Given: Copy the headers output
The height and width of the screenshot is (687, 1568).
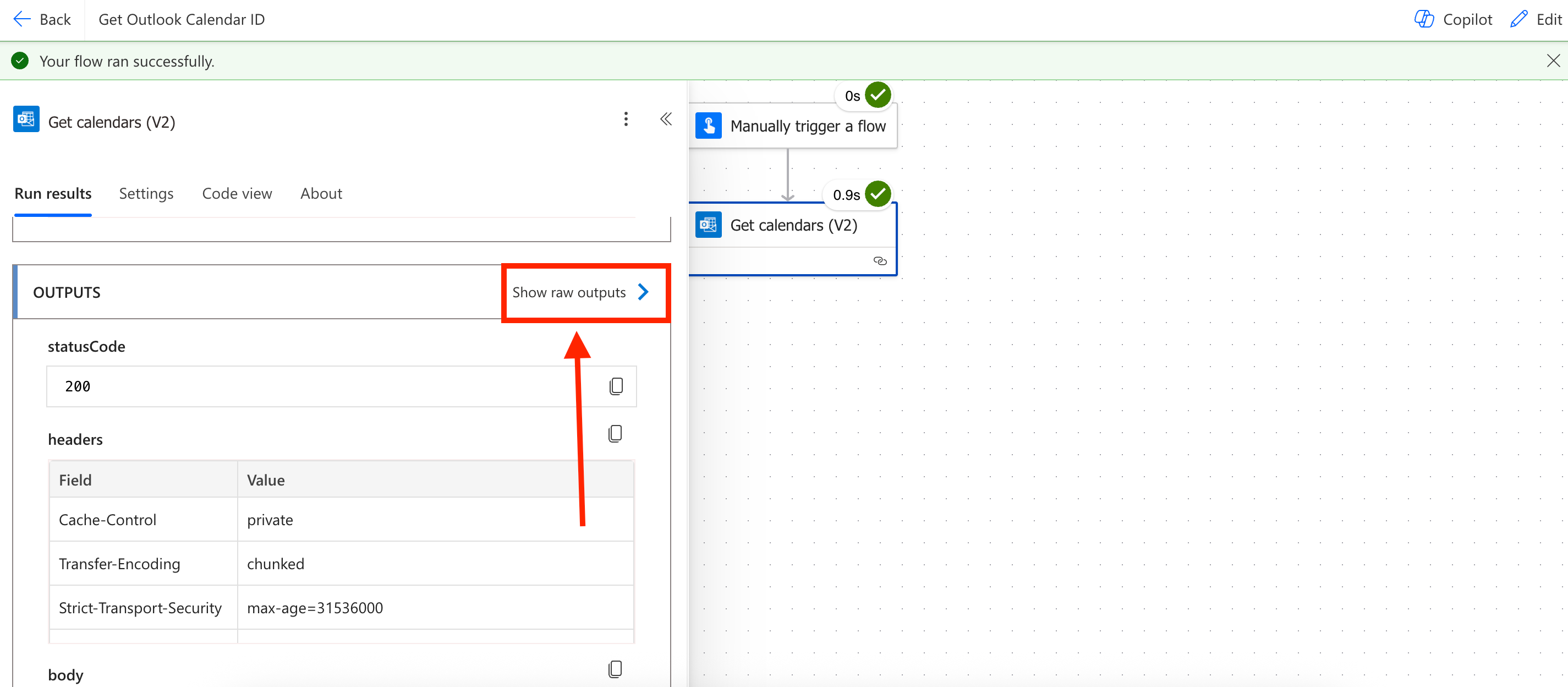Looking at the screenshot, I should (615, 434).
